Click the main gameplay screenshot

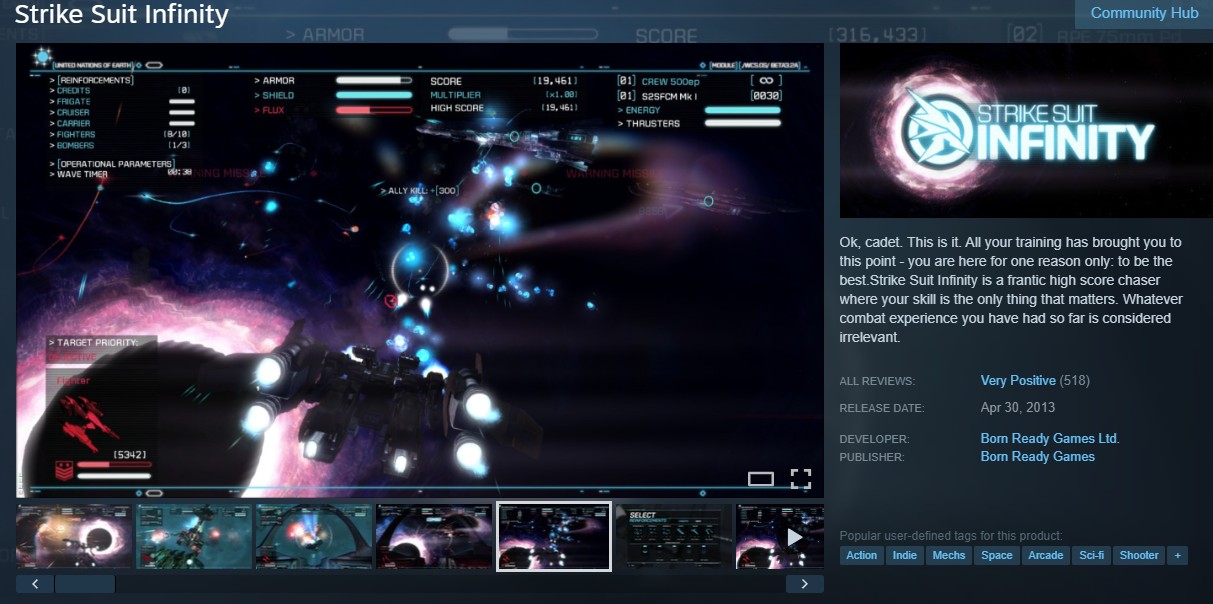click(x=420, y=270)
